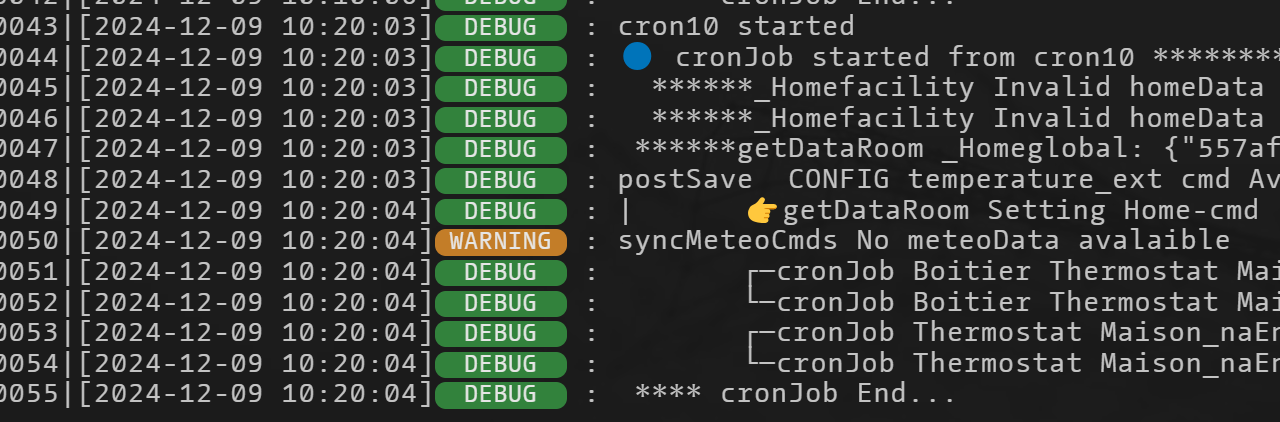
Task: Click the DEBUG badge on the cronJob End line
Action: point(500,395)
